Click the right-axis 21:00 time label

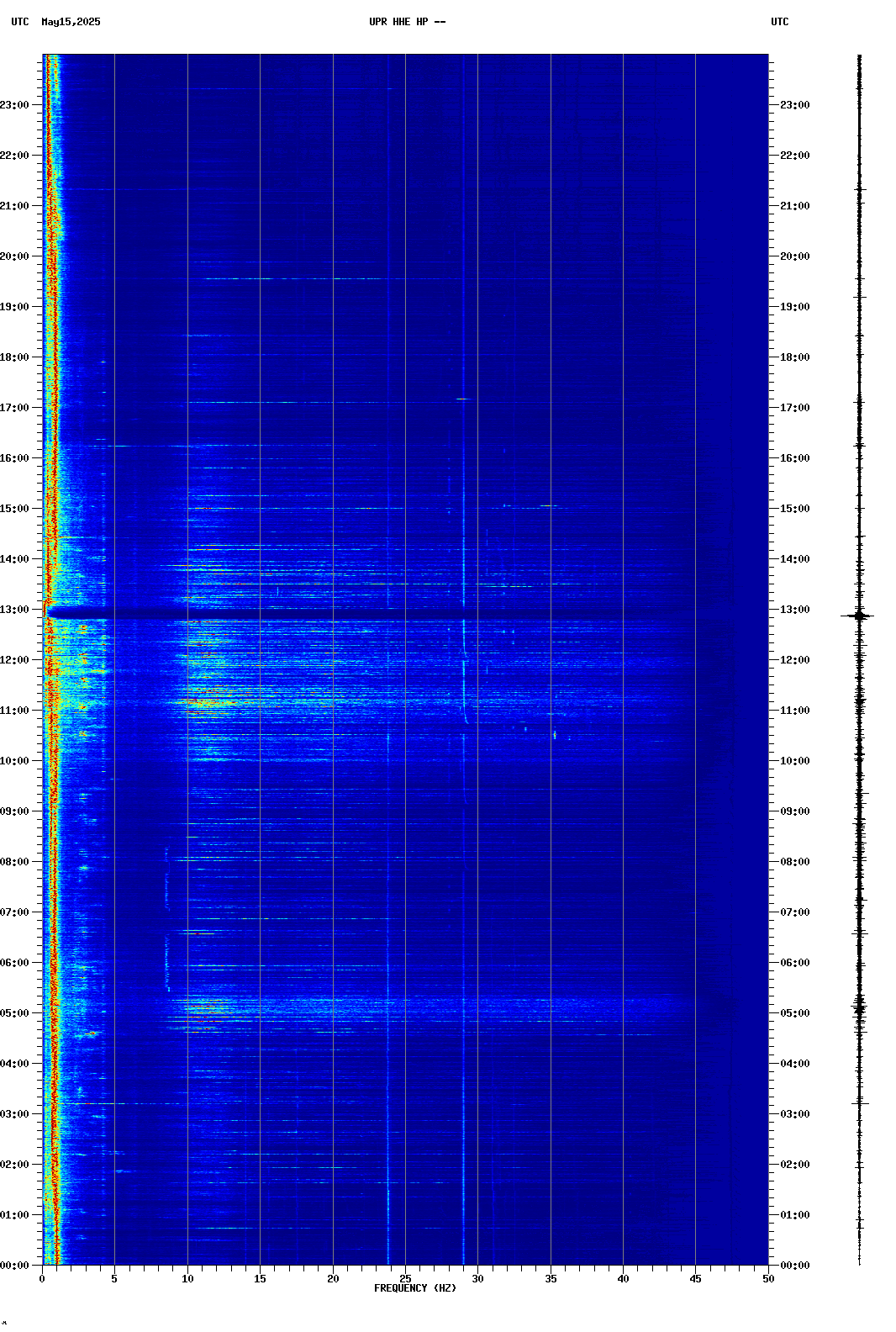point(795,206)
